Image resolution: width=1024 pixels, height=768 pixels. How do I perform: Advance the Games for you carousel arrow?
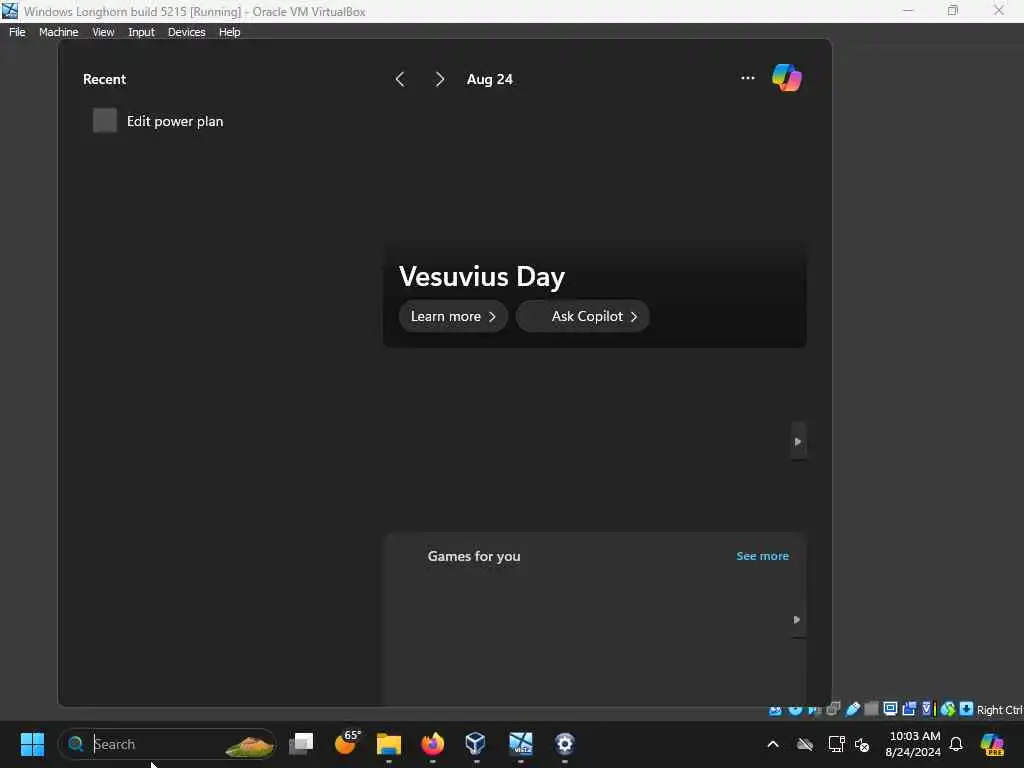[797, 619]
